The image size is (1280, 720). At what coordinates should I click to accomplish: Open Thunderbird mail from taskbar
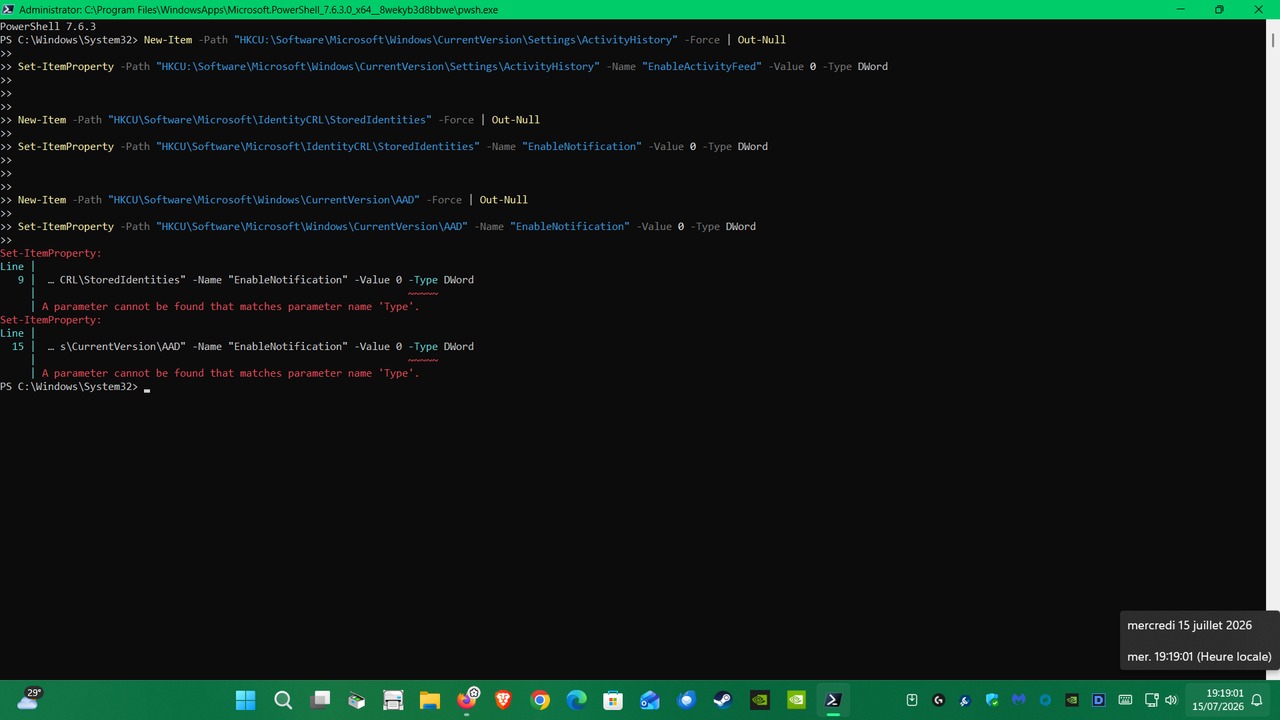click(687, 700)
